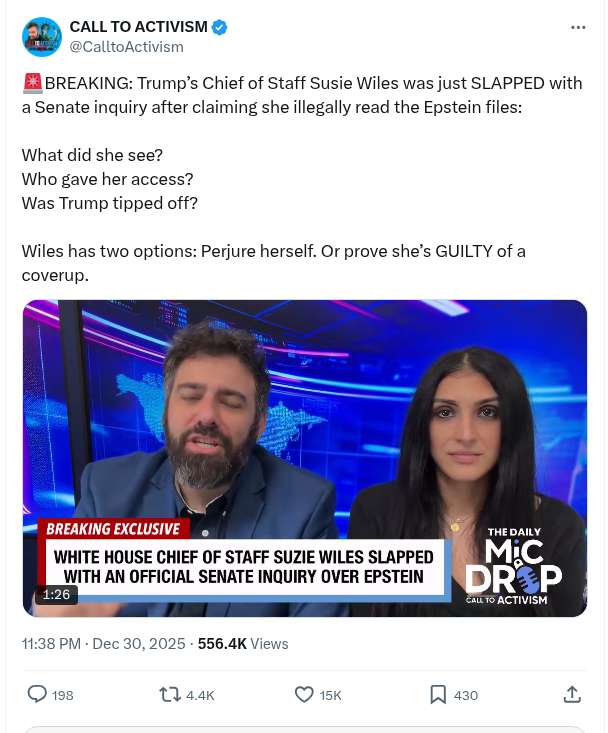The image size is (608, 733).
Task: Click the Daily Mic Drop logo in video
Action: coord(514,566)
